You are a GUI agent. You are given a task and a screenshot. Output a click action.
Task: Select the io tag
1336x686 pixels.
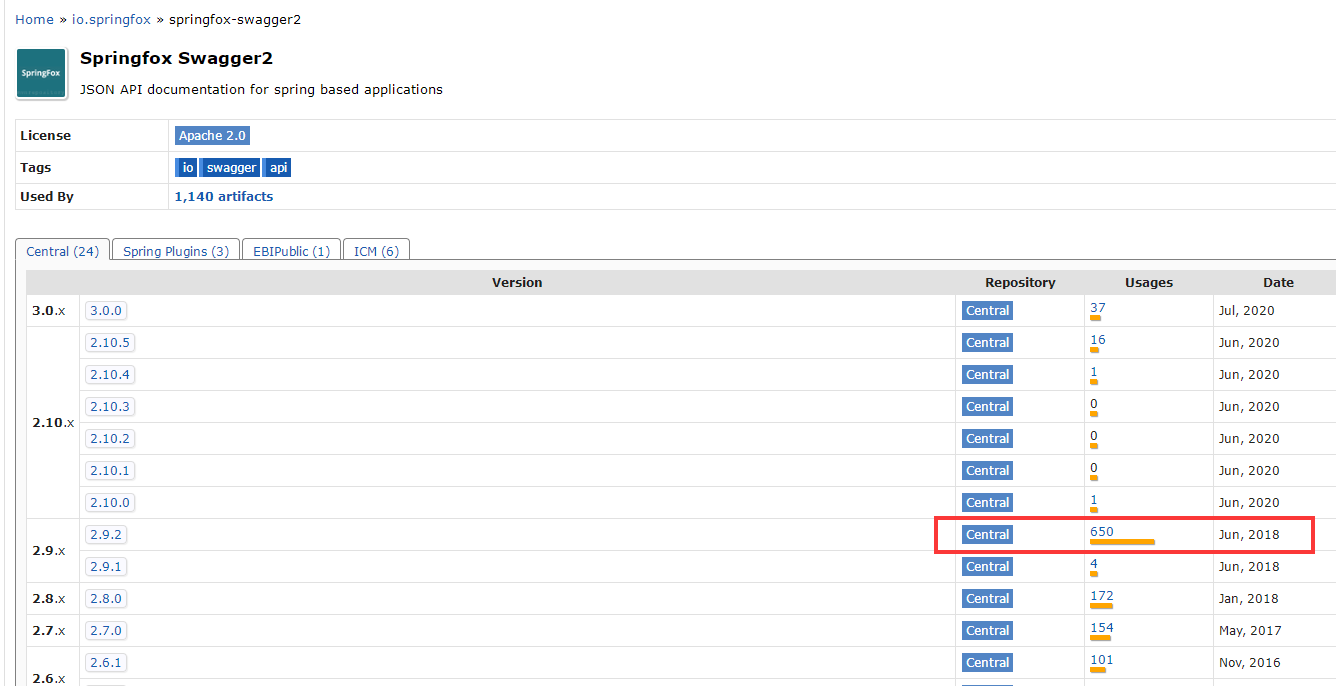point(187,168)
